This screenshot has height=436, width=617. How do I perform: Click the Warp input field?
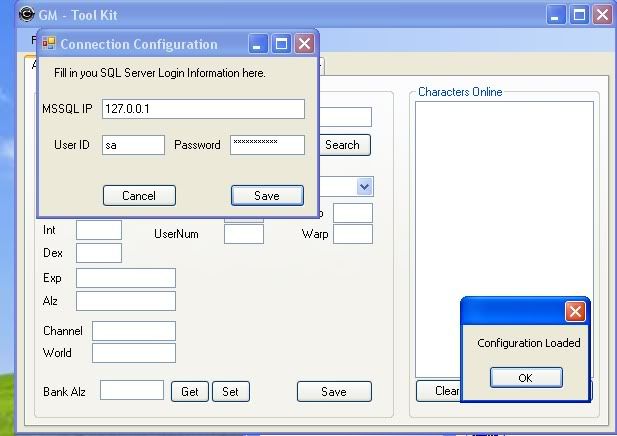coord(352,234)
